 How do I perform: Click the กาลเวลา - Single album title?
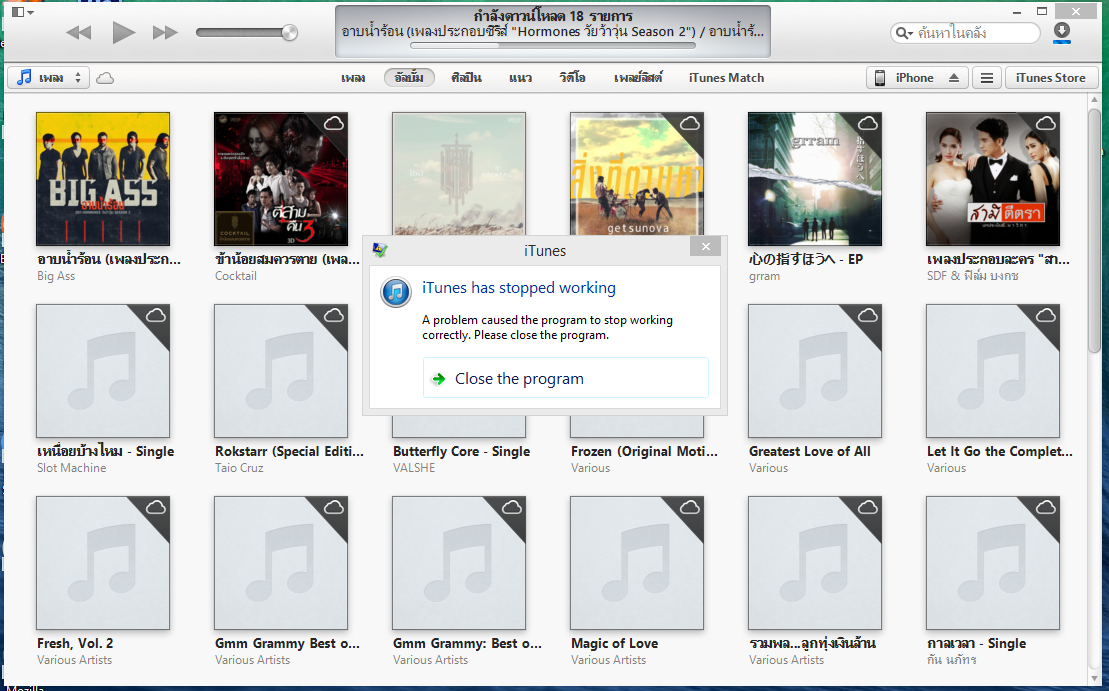pos(976,643)
